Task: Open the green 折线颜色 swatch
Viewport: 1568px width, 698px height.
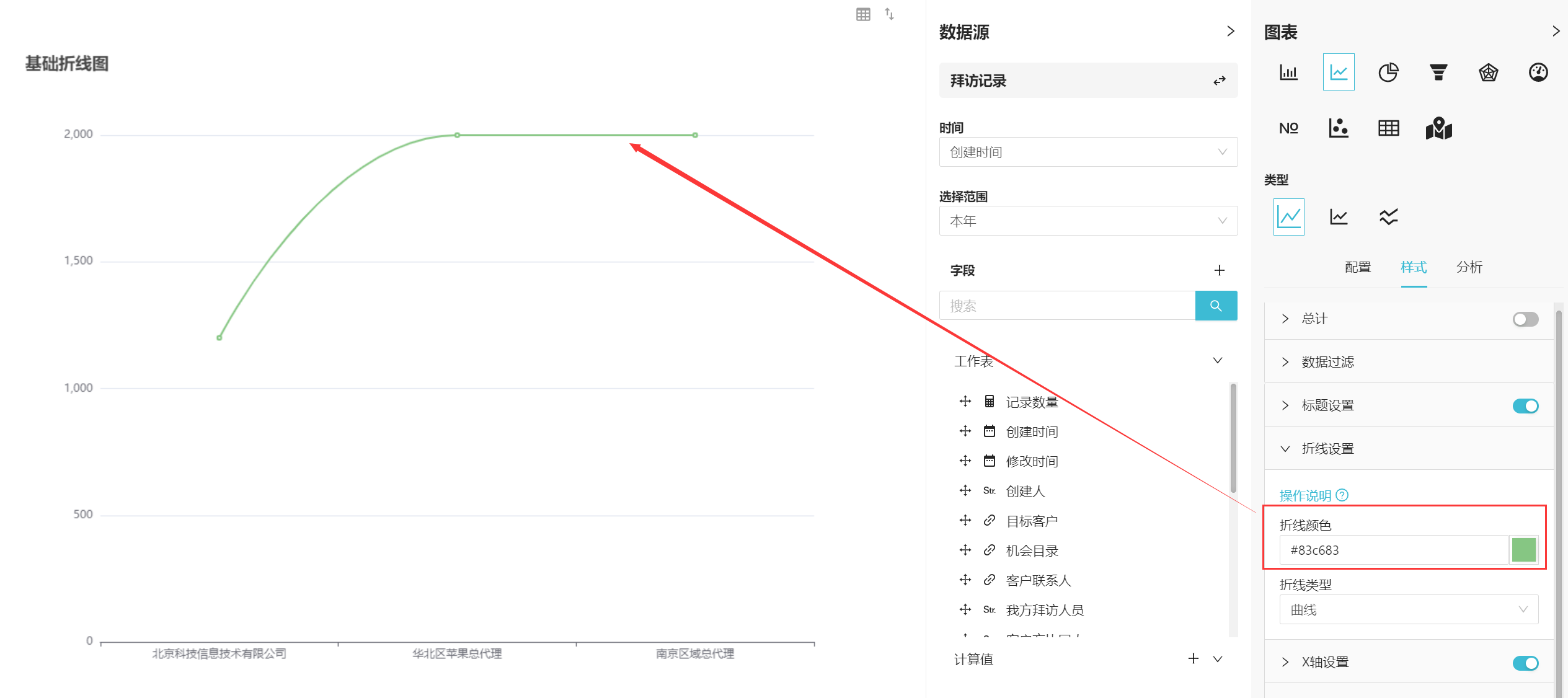Action: (1523, 550)
